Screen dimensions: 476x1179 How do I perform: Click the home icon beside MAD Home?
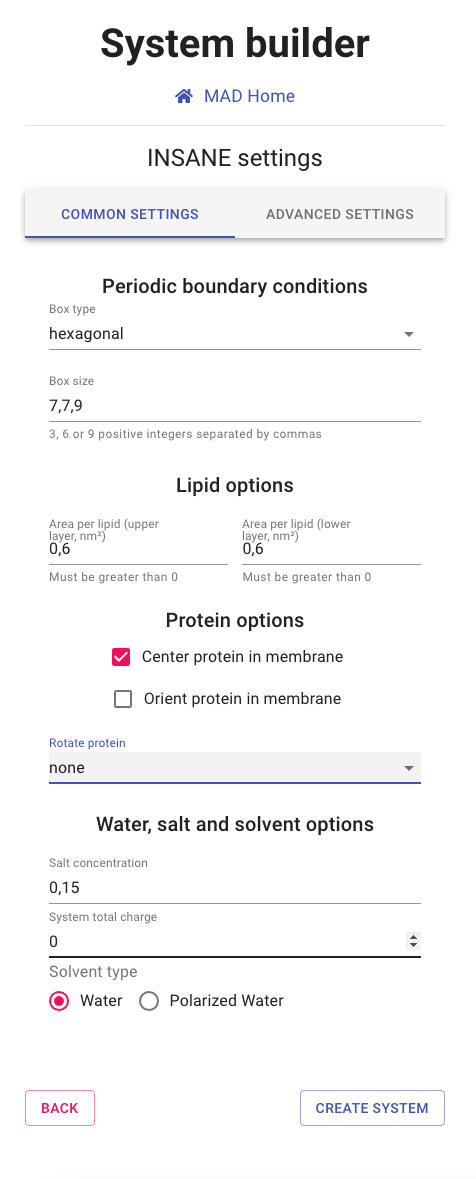[184, 96]
